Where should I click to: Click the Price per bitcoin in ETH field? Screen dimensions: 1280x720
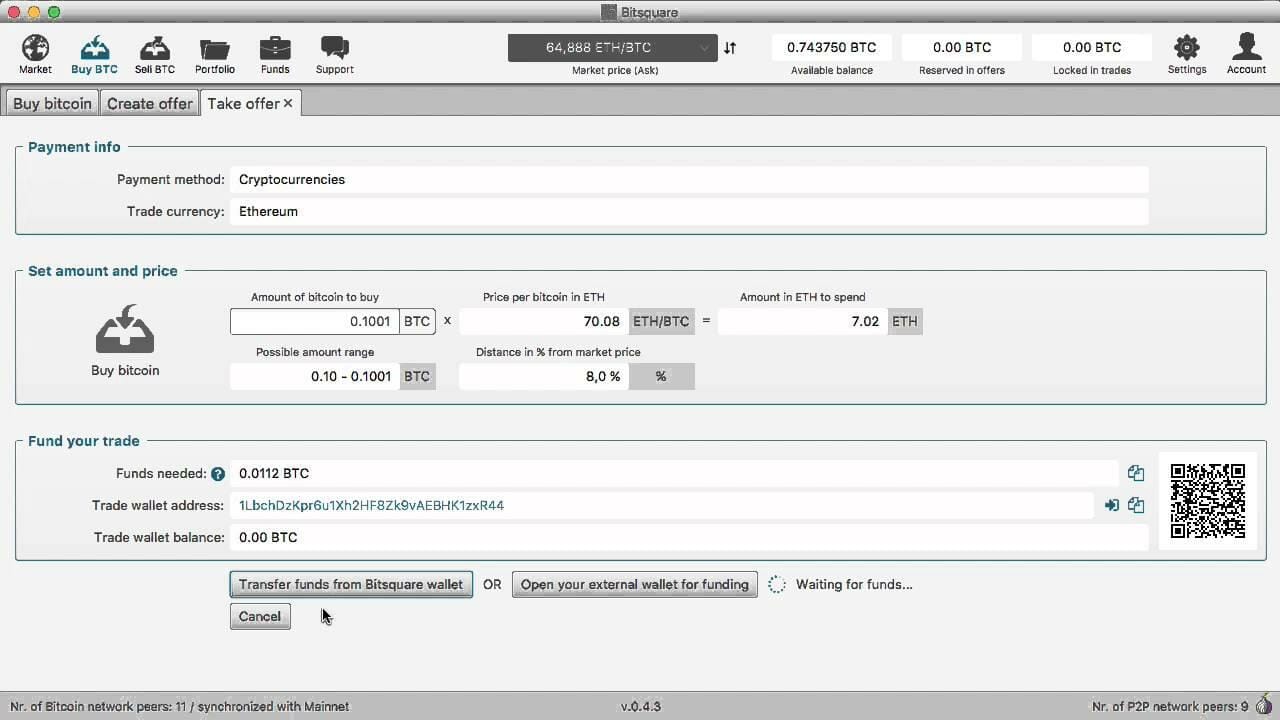coord(544,321)
